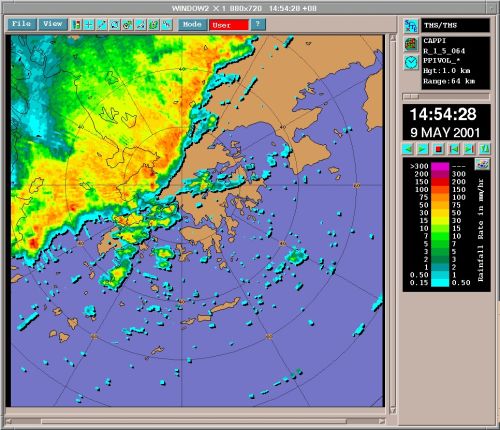The height and width of the screenshot is (430, 500).
Task: Open the View menu
Action: click(x=52, y=24)
